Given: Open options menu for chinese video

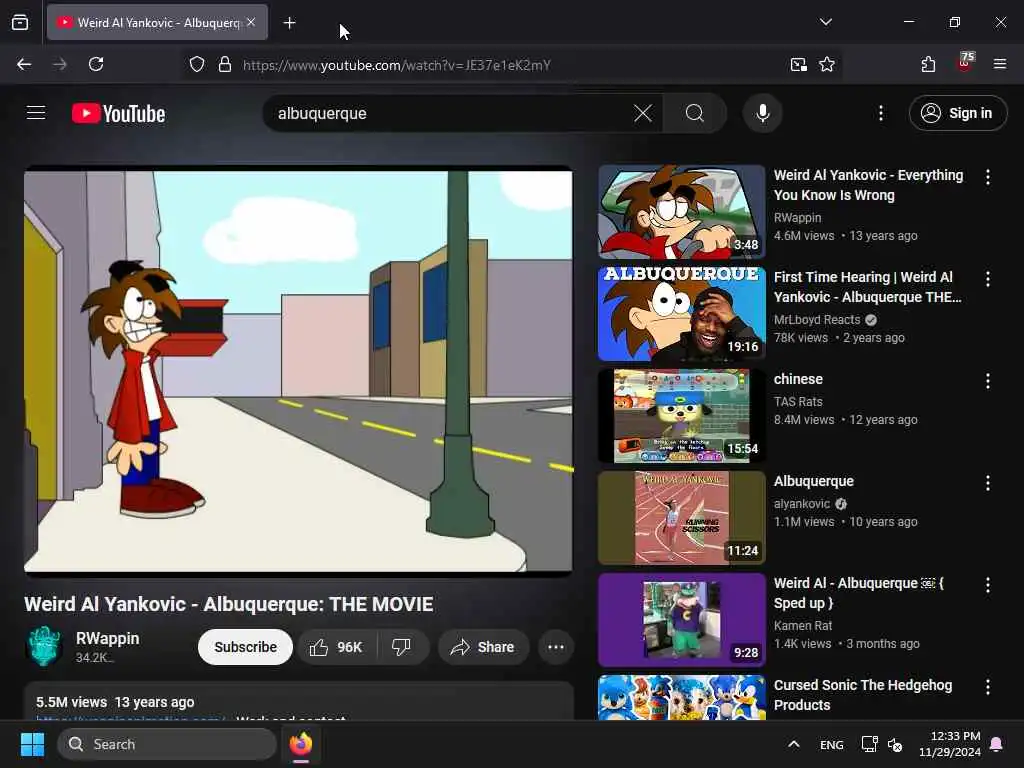Looking at the screenshot, I should (x=987, y=381).
